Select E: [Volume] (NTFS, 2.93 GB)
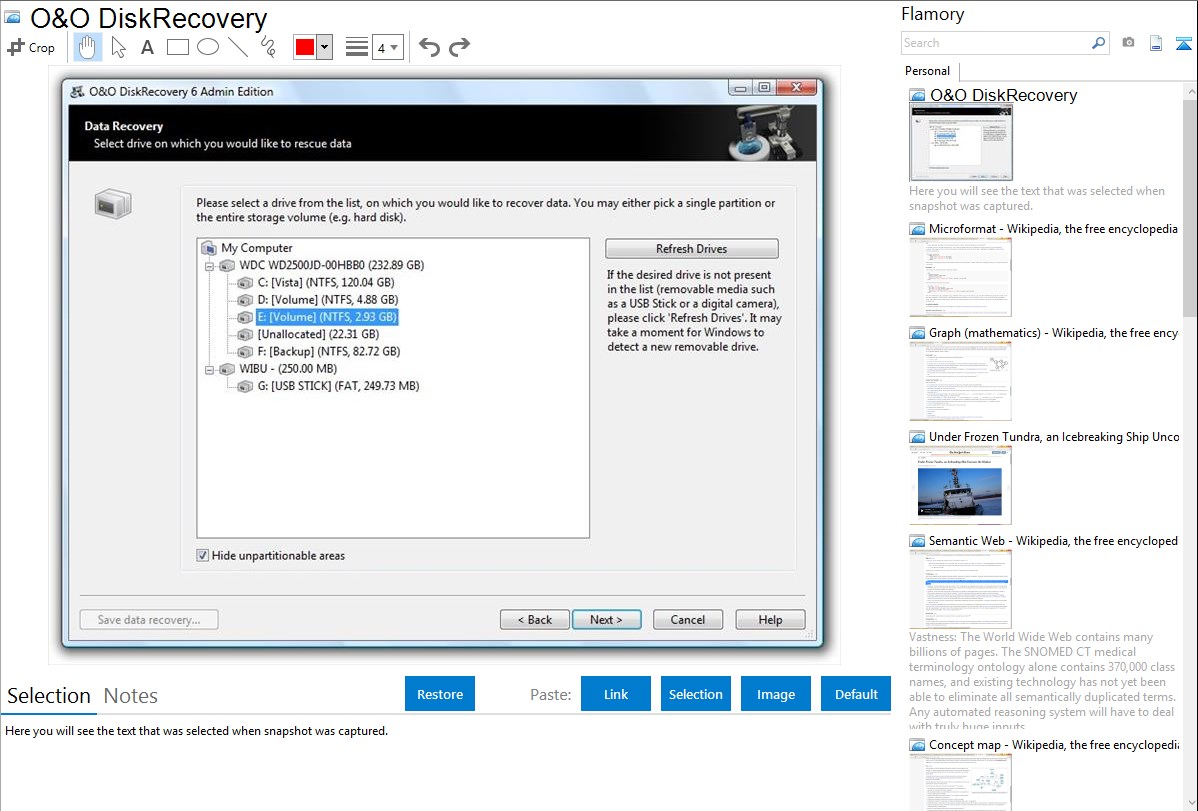1198x811 pixels. point(327,316)
